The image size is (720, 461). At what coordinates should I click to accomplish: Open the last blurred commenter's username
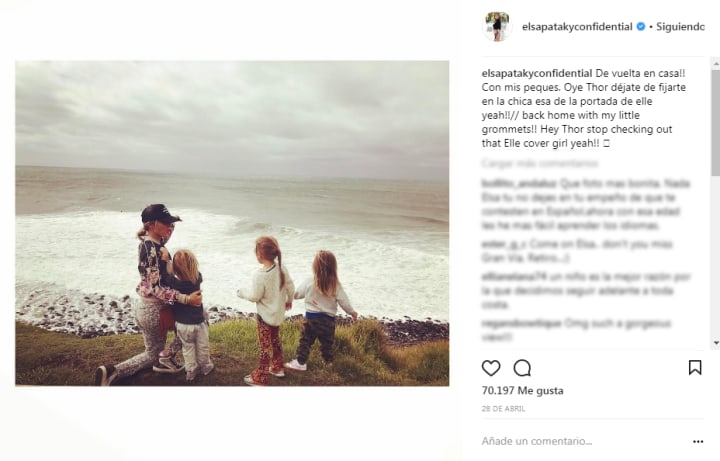(521, 324)
